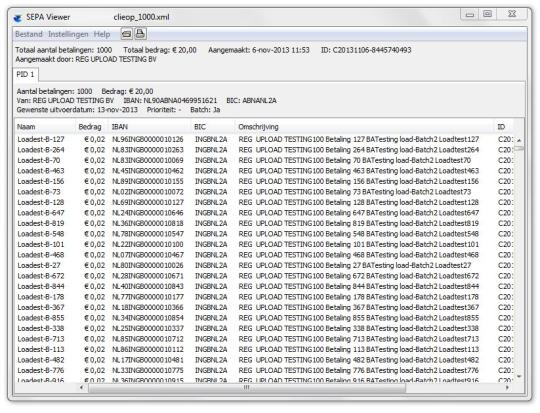This screenshot has width=540, height=413.
Task: Click IBAN cell NL45INGB0000010462
Action: pyautogui.click(x=148, y=171)
